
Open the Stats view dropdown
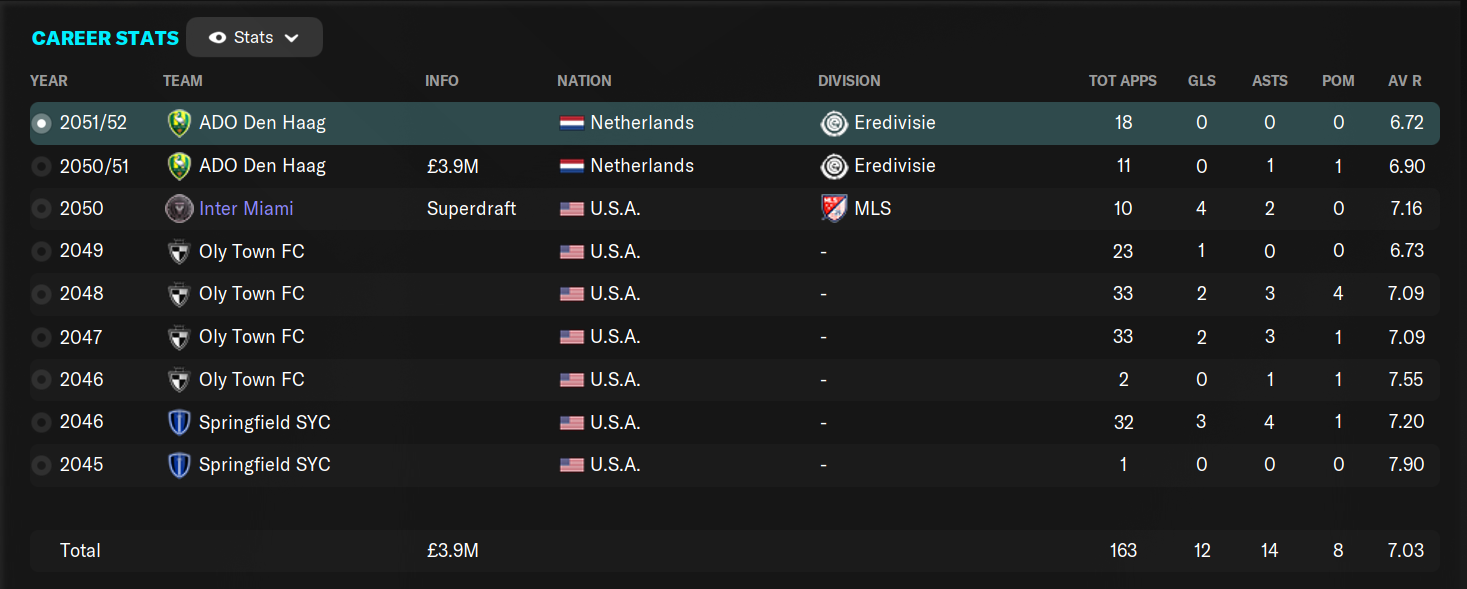(x=254, y=37)
